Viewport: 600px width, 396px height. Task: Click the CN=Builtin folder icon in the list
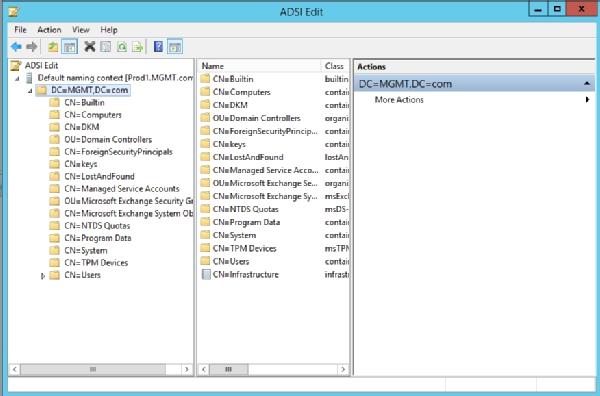tap(205, 79)
